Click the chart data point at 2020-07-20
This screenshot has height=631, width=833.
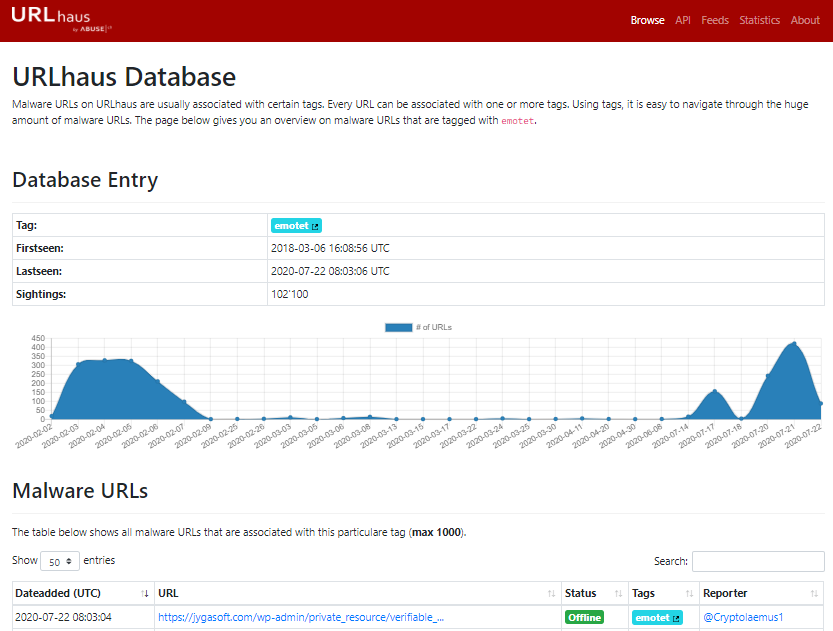point(768,376)
